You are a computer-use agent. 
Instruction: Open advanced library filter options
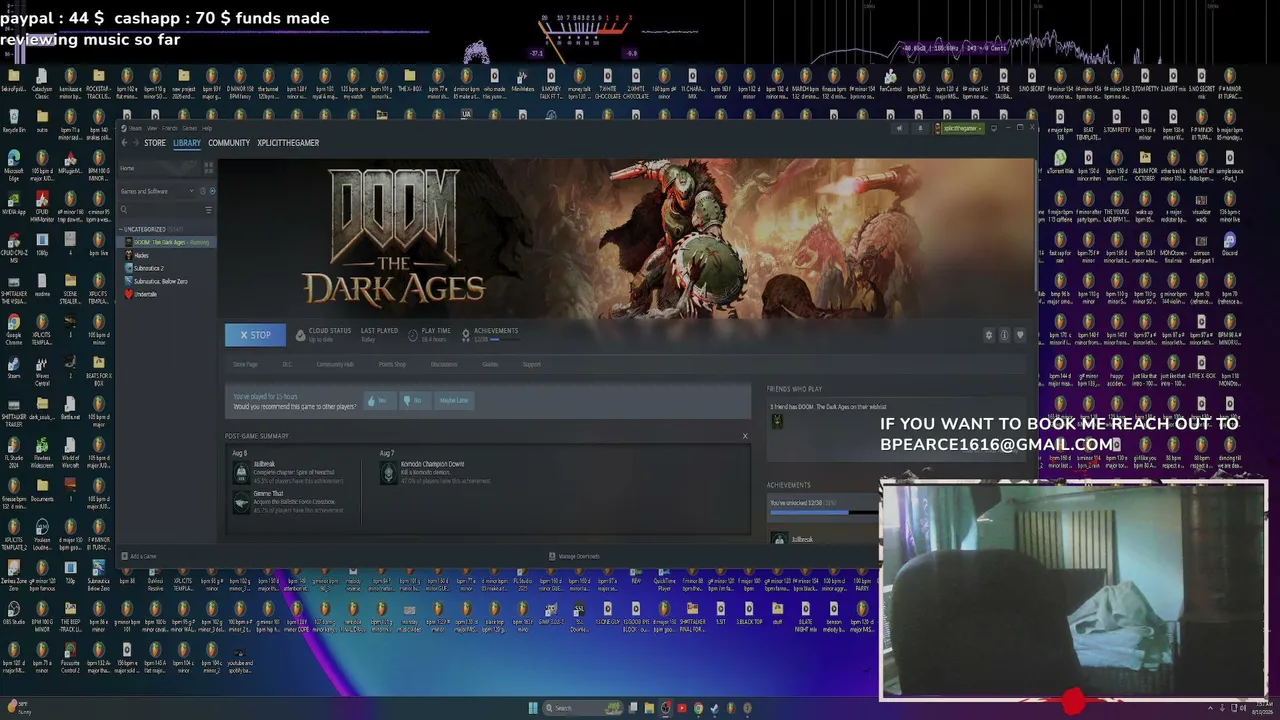pyautogui.click(x=209, y=210)
